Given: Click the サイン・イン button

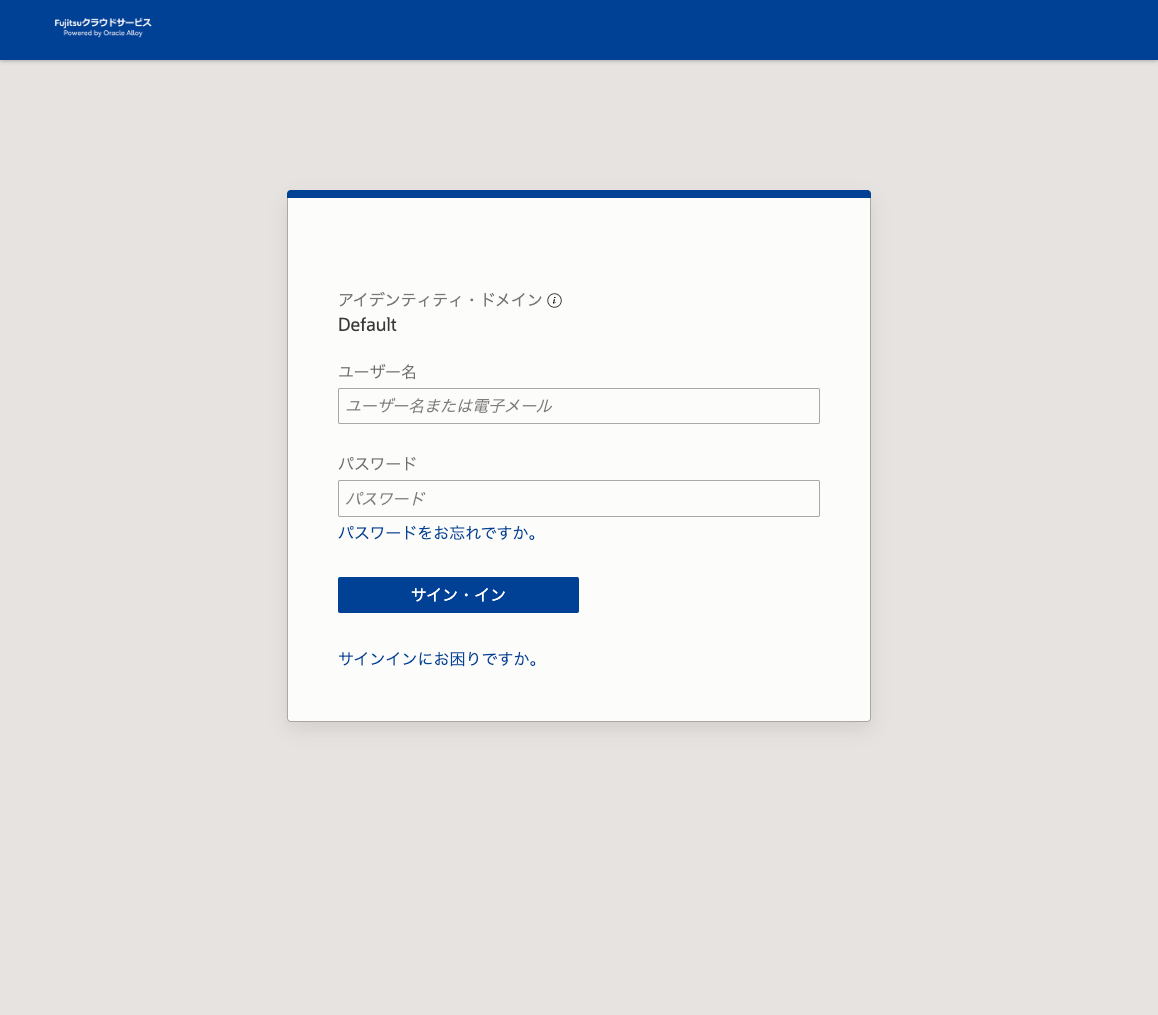Looking at the screenshot, I should tap(458, 595).
